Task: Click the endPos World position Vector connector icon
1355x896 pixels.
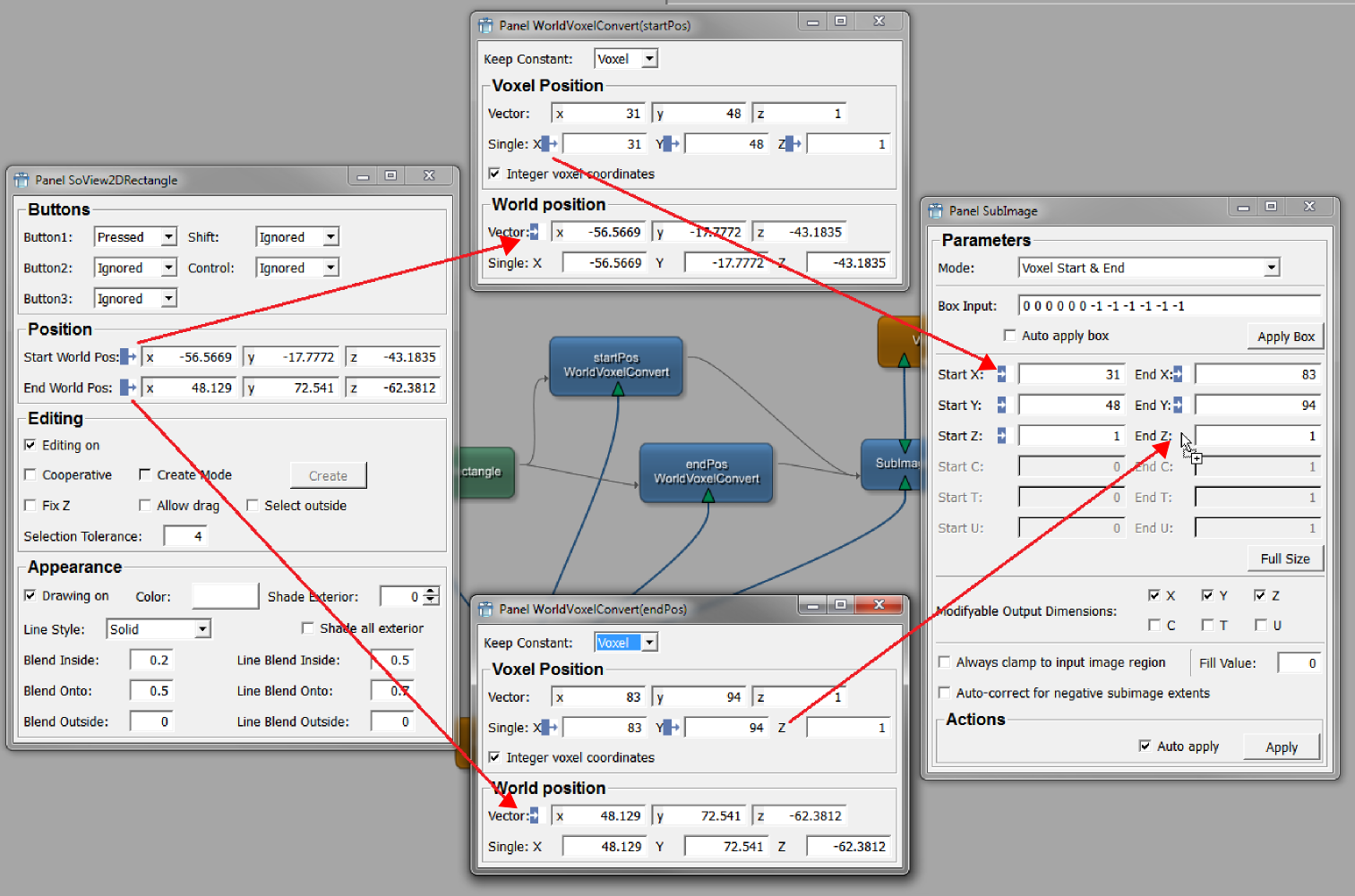Action: pyautogui.click(x=534, y=815)
